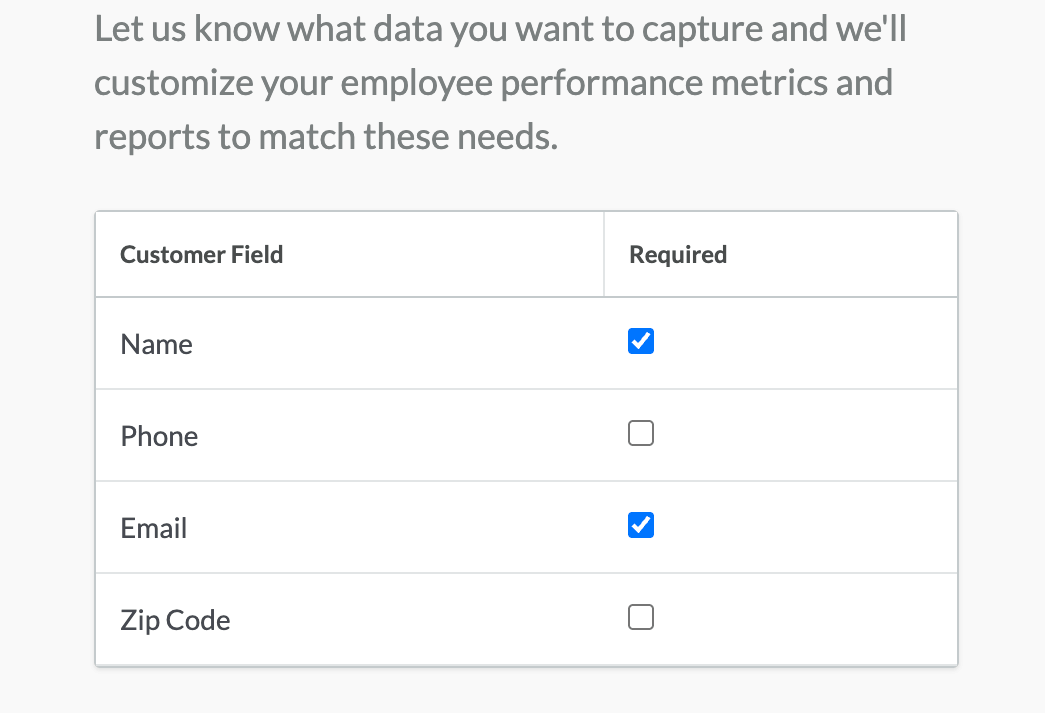The width and height of the screenshot is (1045, 713).
Task: Click the Required column header
Action: pos(678,254)
